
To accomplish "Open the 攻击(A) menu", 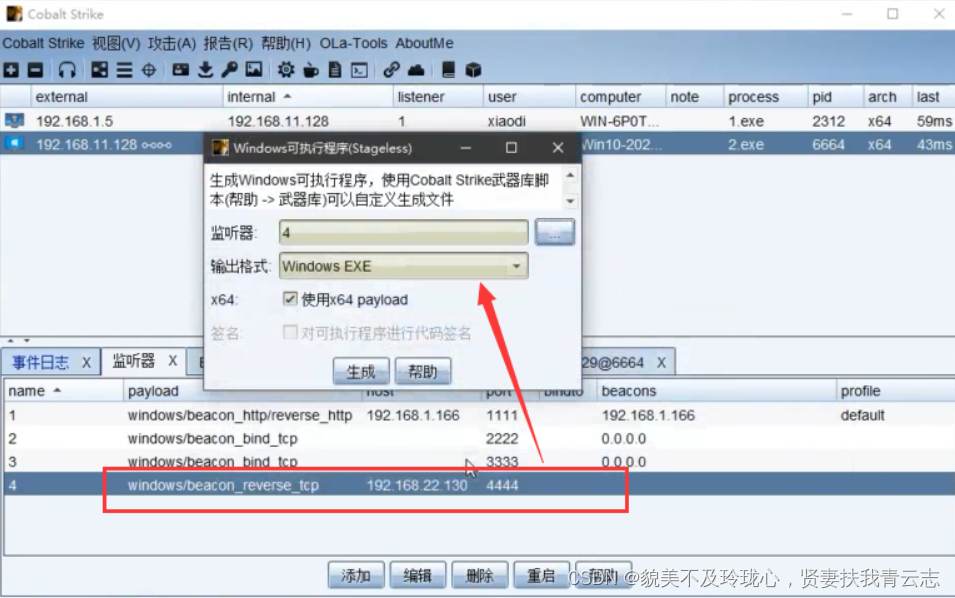I will (172, 43).
